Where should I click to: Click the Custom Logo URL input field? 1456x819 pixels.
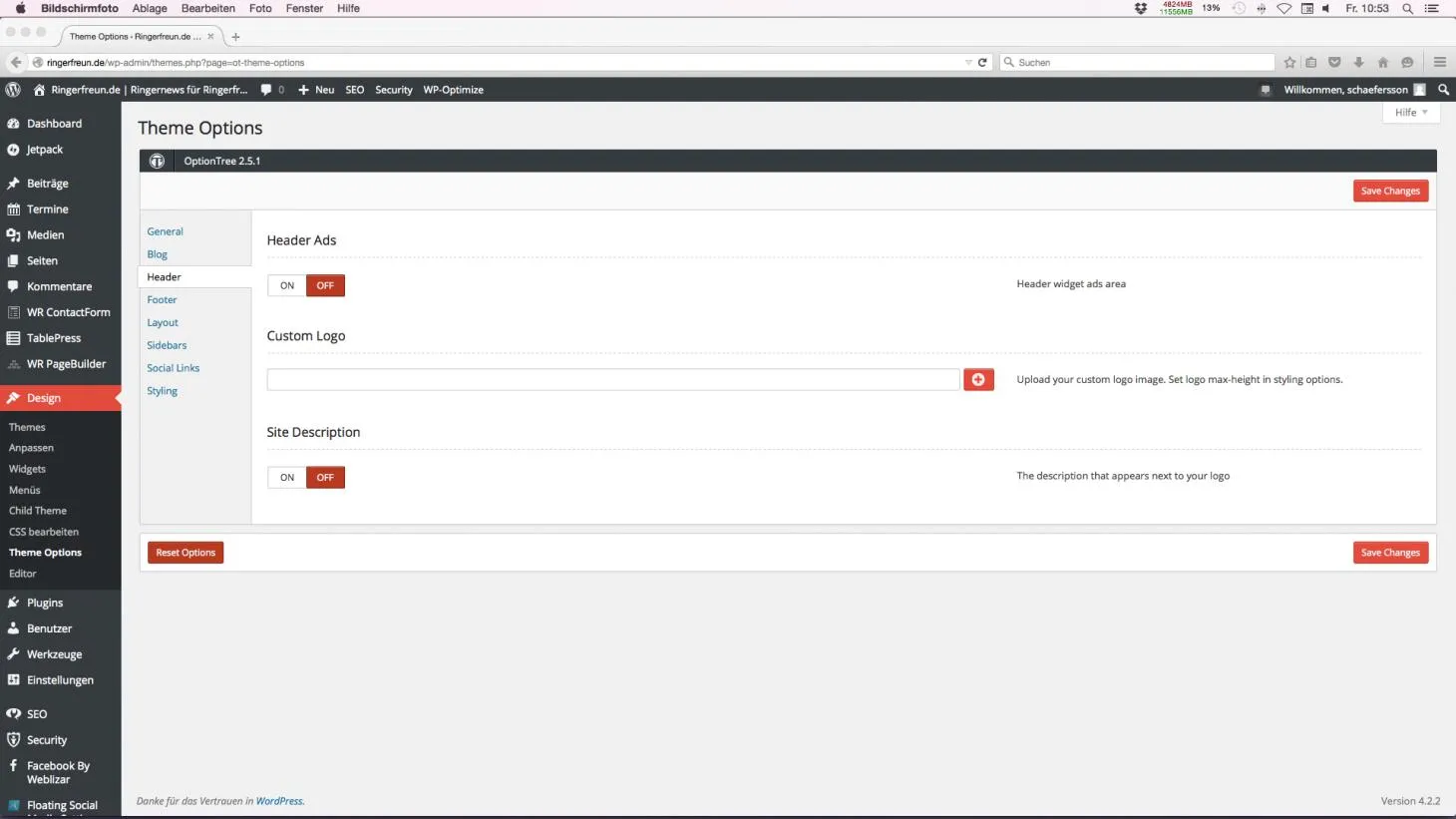[x=613, y=380]
